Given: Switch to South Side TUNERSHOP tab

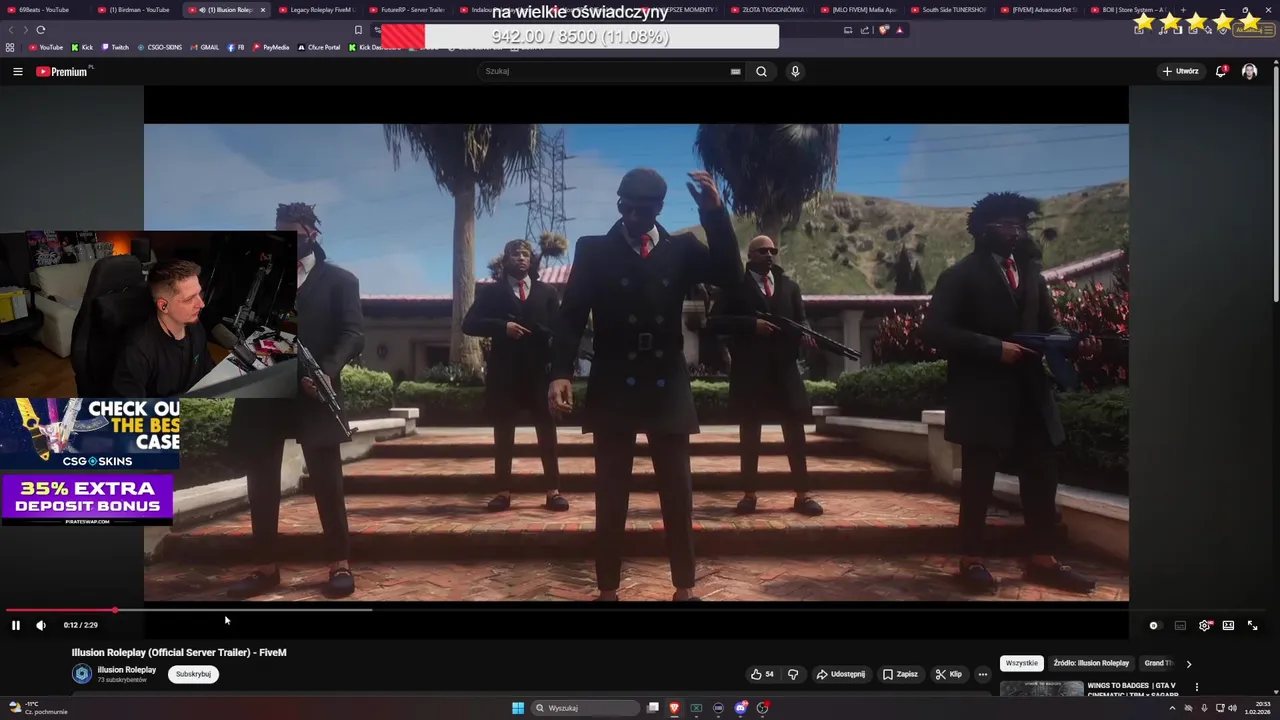Looking at the screenshot, I should [x=949, y=10].
